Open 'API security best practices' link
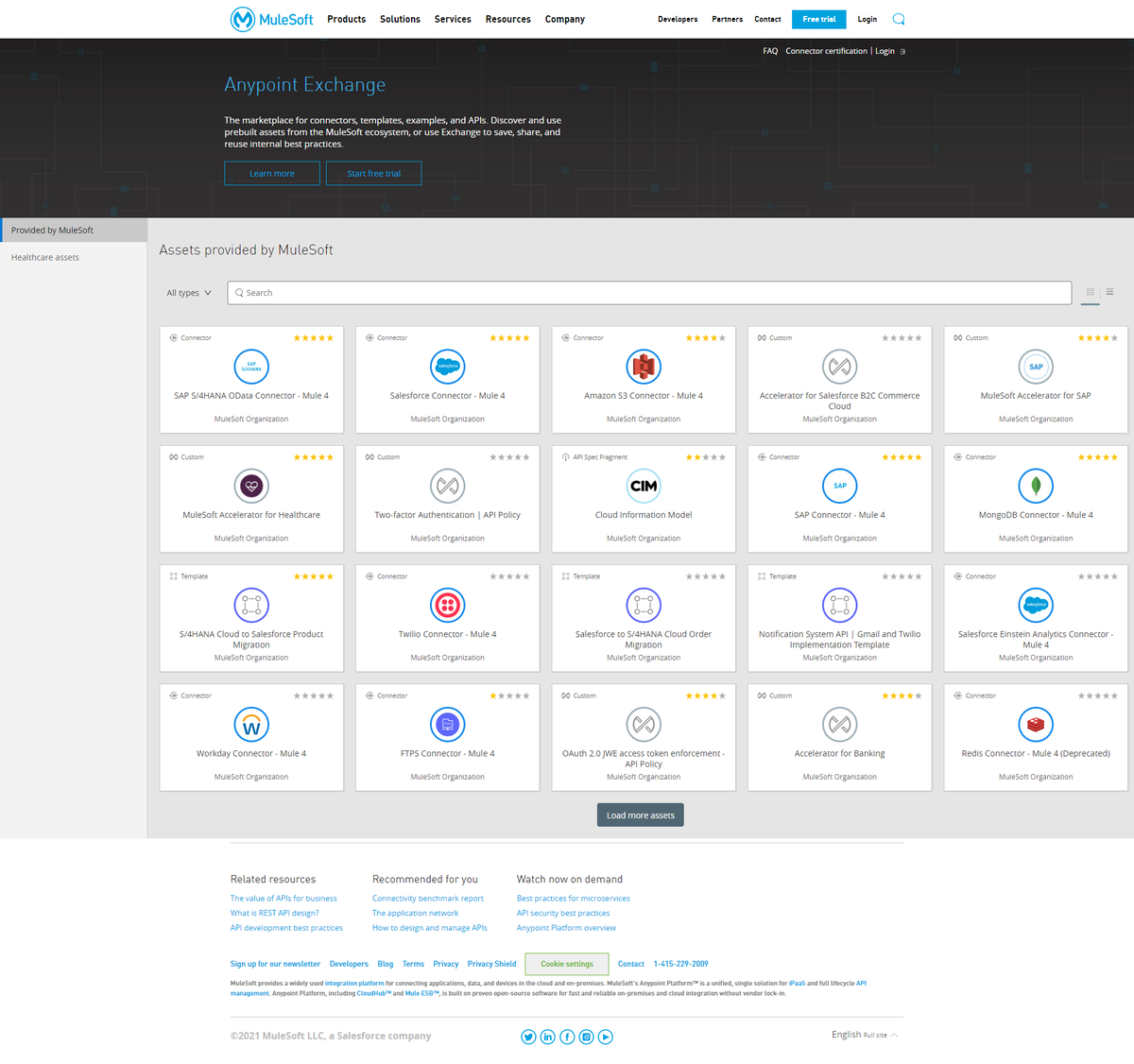The image size is (1134, 1064). coord(563,913)
